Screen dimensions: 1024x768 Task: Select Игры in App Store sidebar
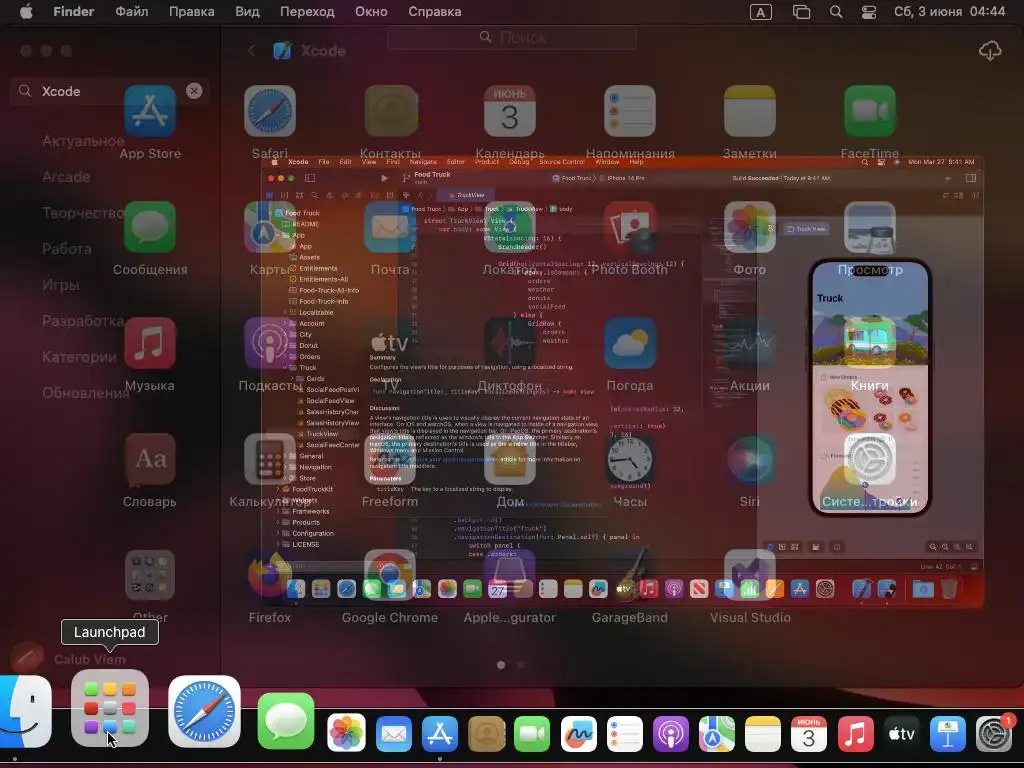(x=61, y=285)
